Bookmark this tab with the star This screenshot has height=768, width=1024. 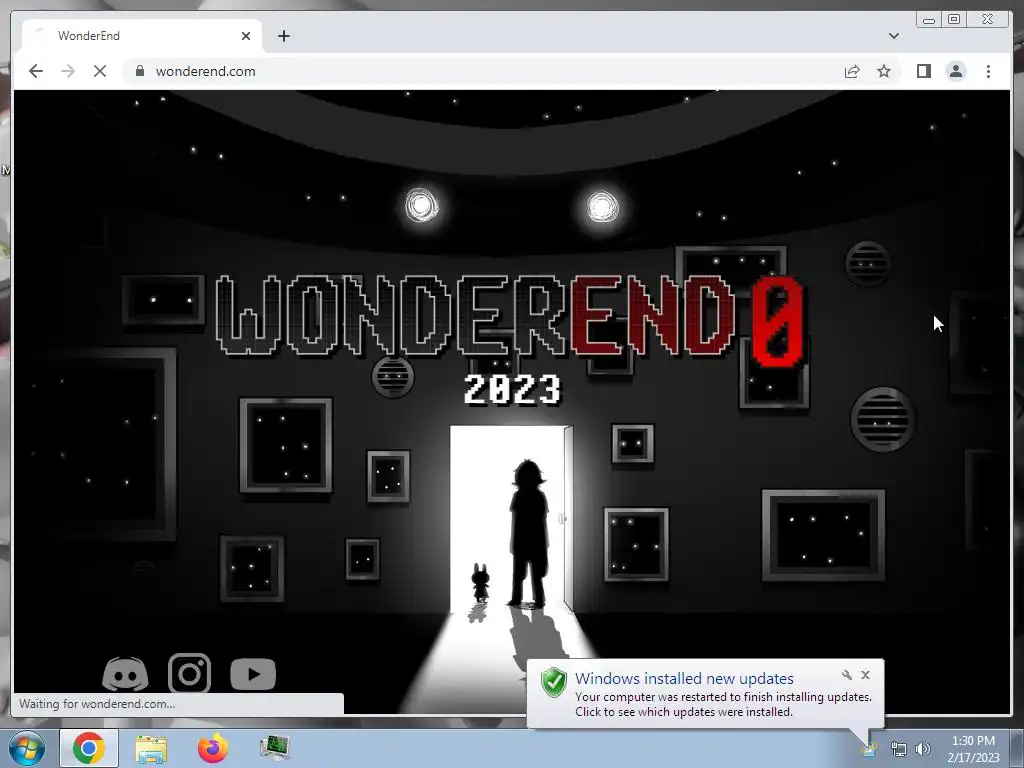click(x=884, y=71)
